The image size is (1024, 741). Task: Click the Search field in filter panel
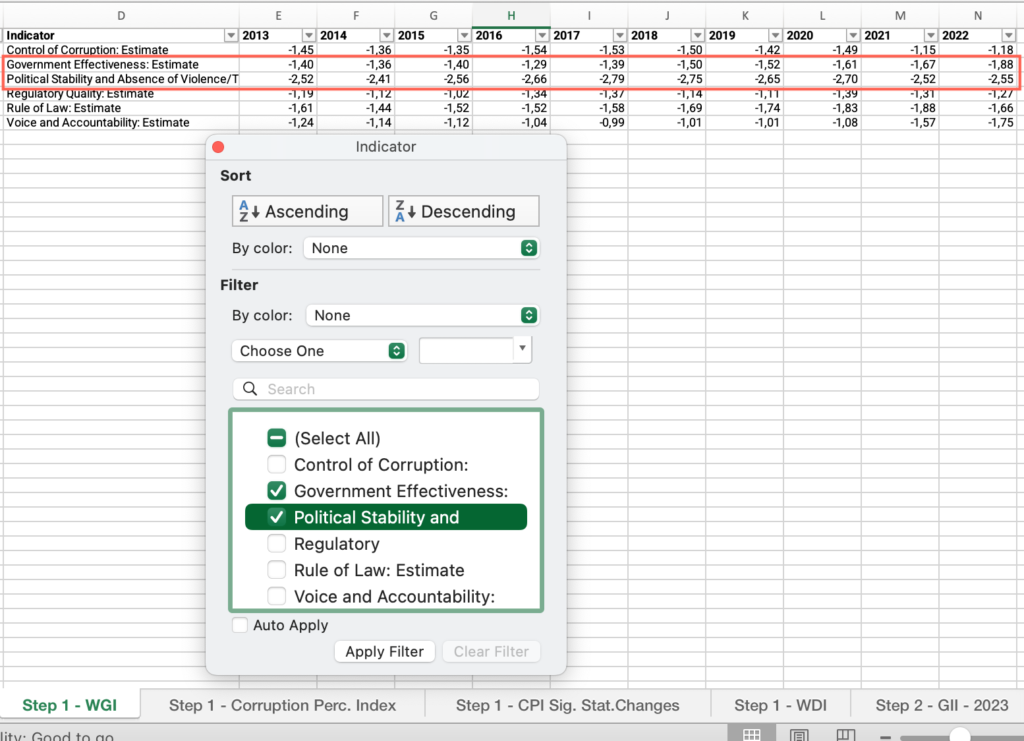pyautogui.click(x=386, y=389)
